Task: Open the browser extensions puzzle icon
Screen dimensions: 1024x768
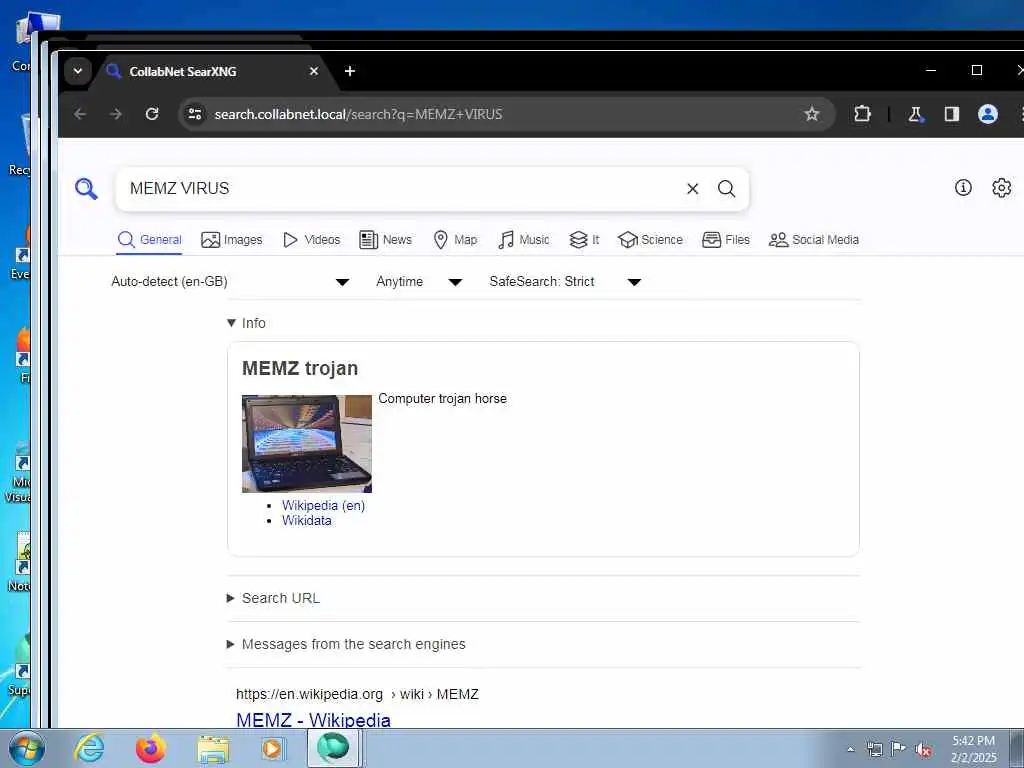Action: 862,114
